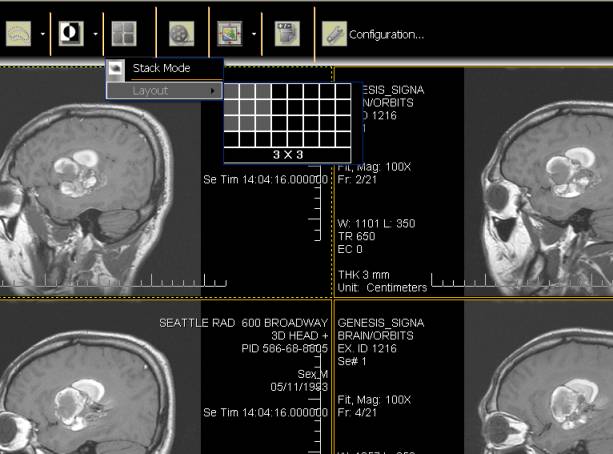Click Fit, Mag: 100X above Fr: 4/21
The image size is (613, 454).
pyautogui.click(x=374, y=400)
